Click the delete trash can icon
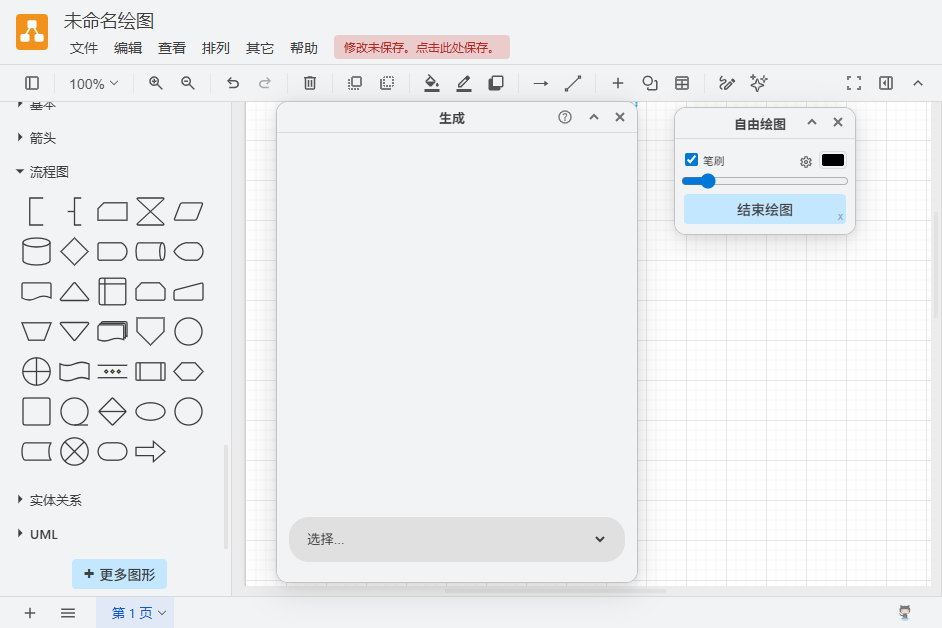942x628 pixels. coord(310,83)
